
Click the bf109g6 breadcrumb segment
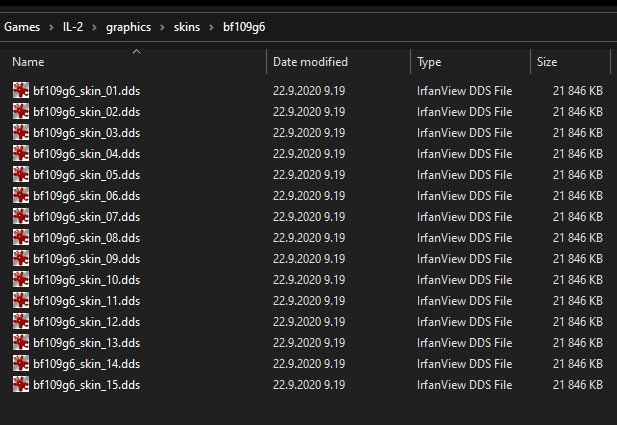(244, 27)
